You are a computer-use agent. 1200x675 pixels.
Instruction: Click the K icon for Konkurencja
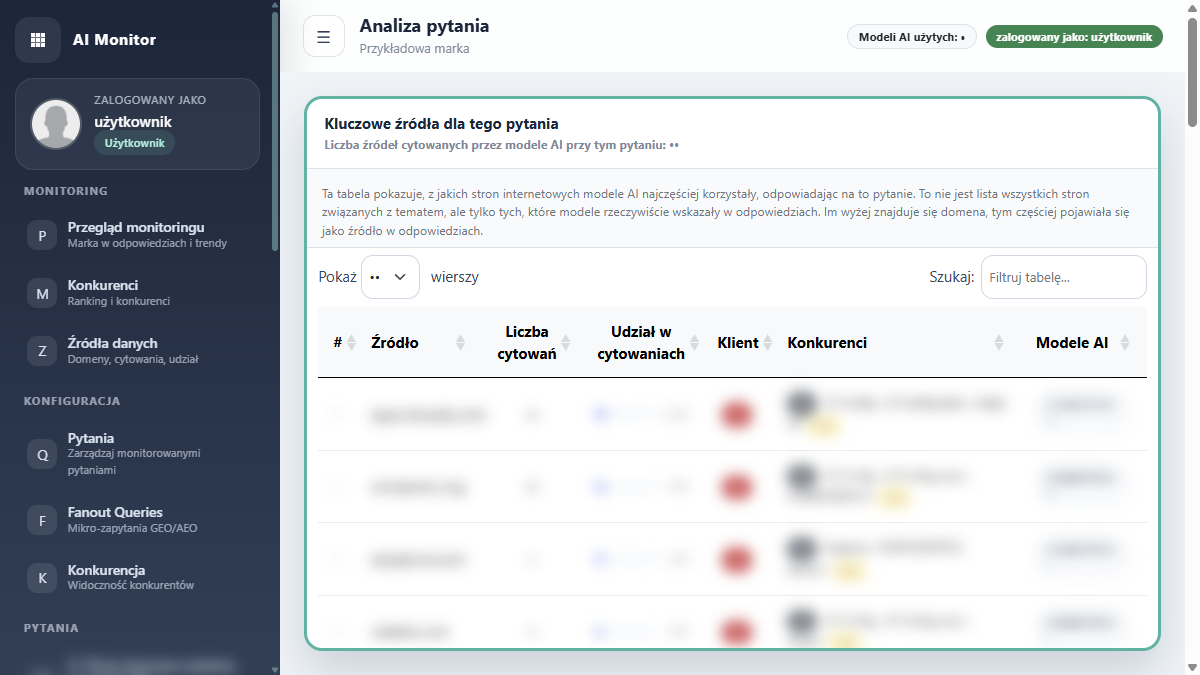point(42,578)
